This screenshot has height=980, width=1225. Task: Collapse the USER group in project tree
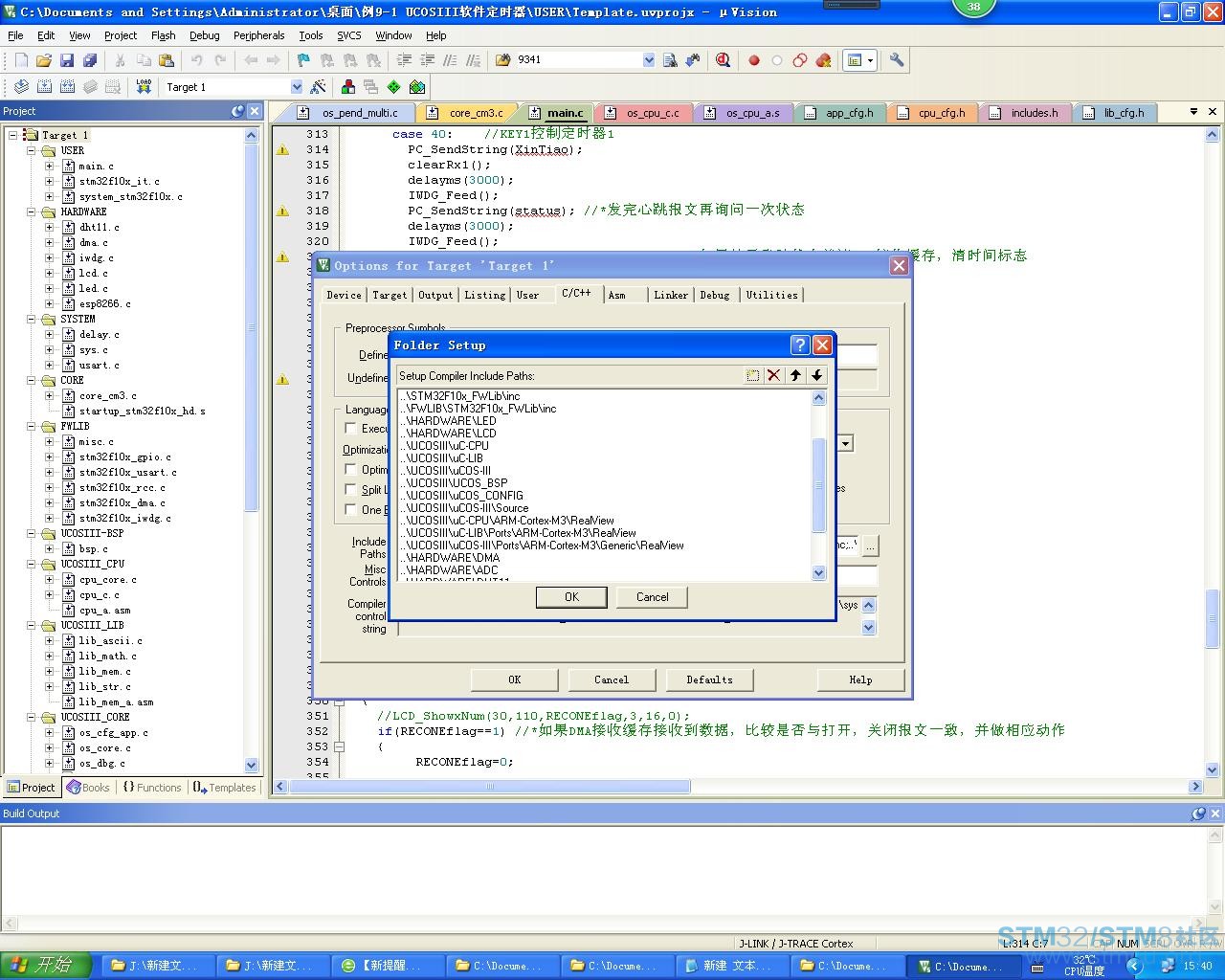tap(32, 150)
